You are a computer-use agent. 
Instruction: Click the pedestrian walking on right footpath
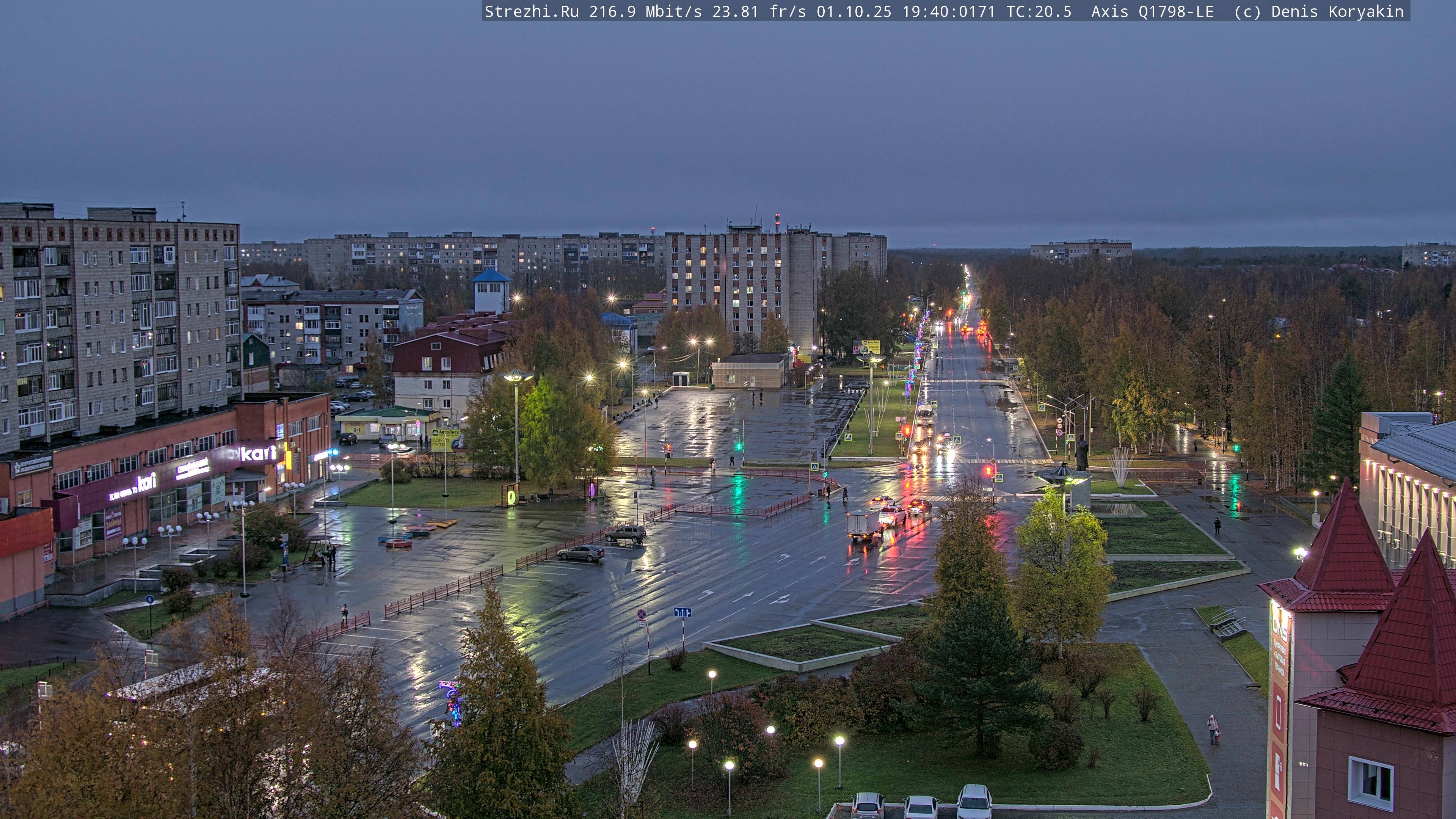[1213, 728]
